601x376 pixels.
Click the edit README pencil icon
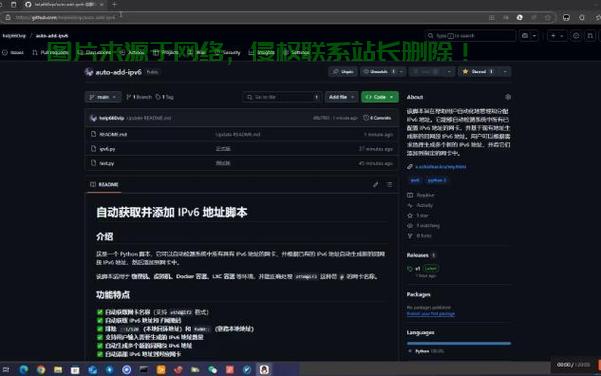pos(376,185)
